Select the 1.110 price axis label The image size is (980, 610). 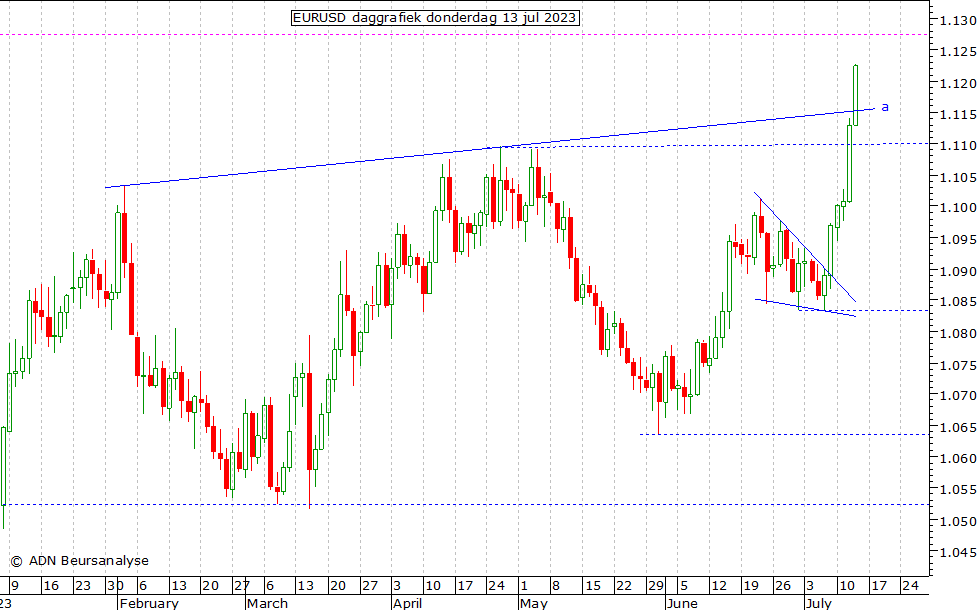click(958, 146)
